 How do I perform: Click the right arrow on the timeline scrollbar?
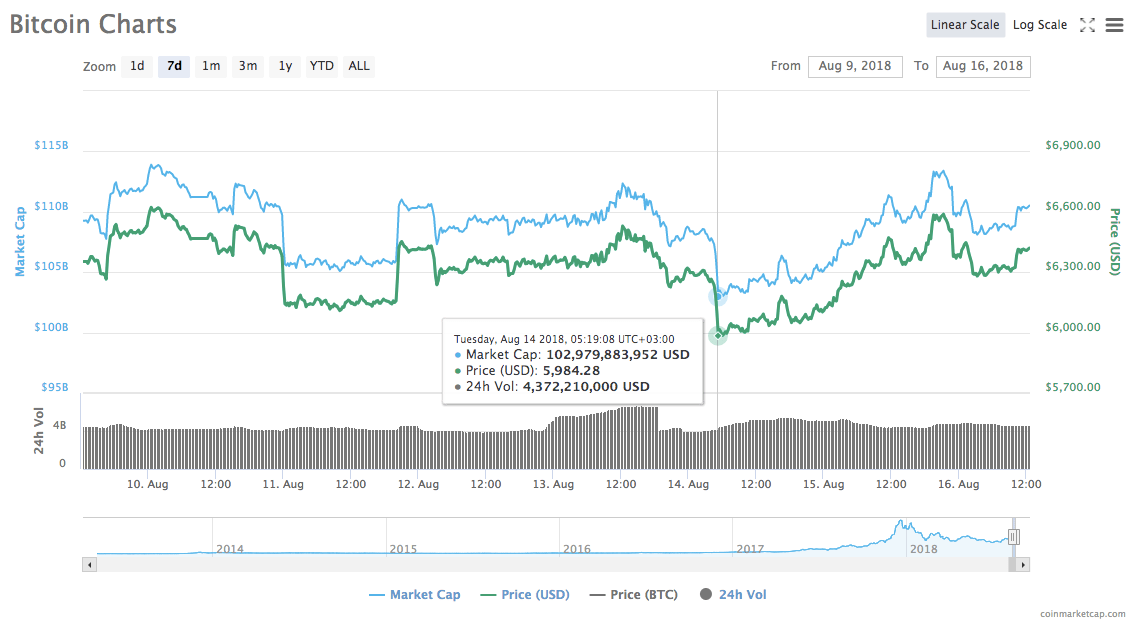[x=1022, y=564]
